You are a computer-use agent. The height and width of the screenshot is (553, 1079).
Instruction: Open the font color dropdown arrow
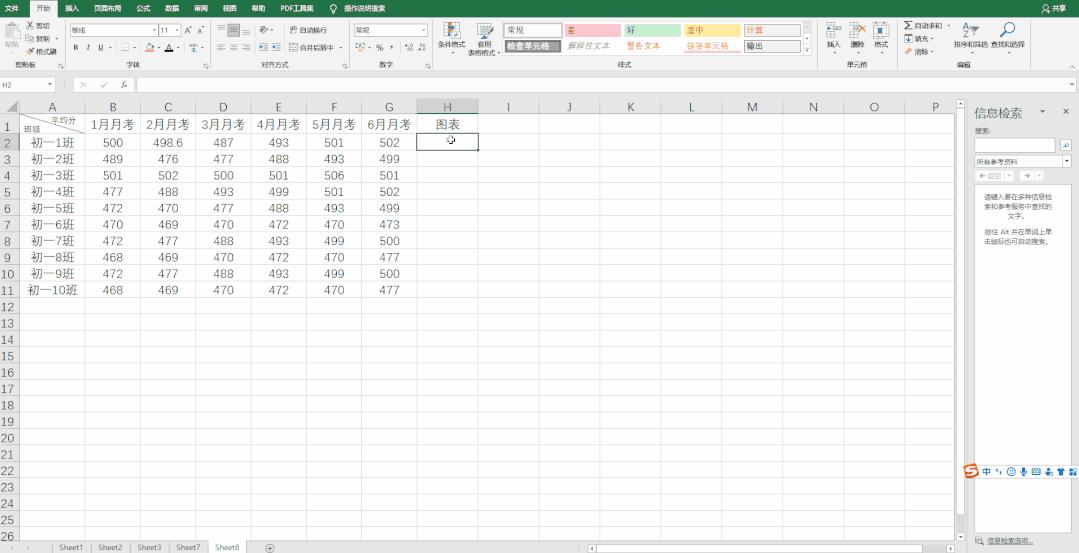(178, 47)
